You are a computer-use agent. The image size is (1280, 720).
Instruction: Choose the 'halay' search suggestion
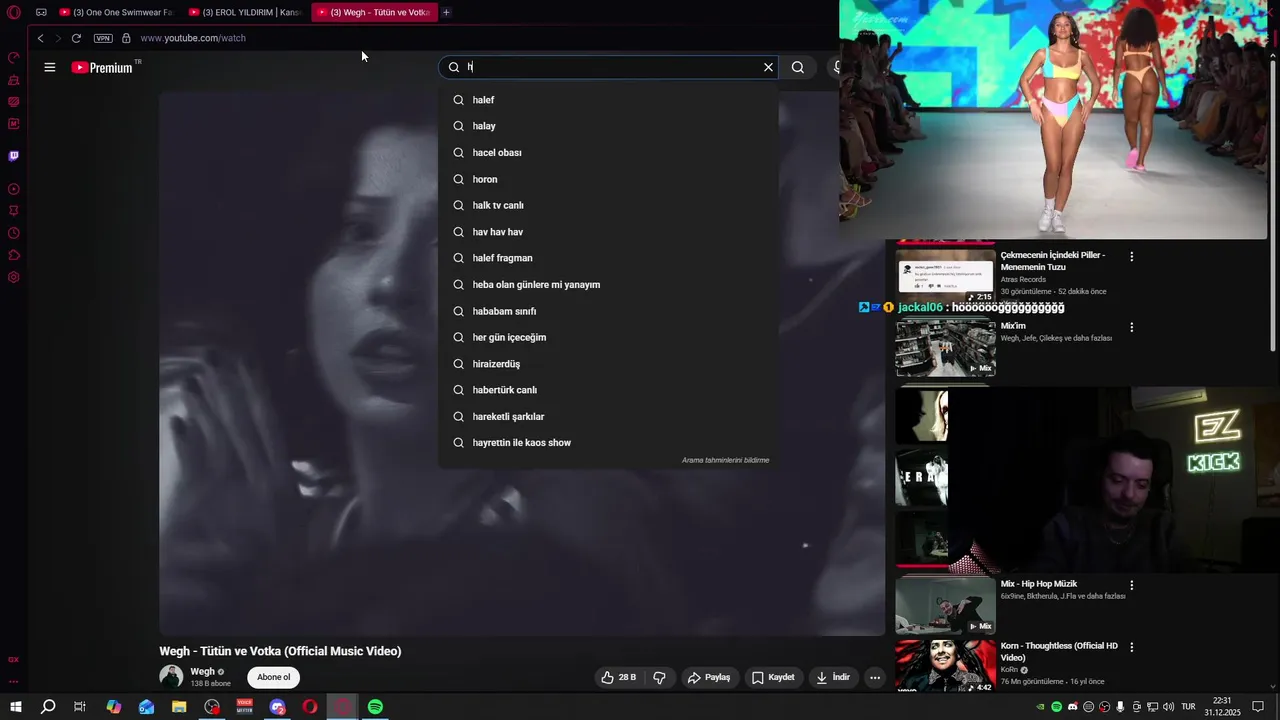click(608, 126)
